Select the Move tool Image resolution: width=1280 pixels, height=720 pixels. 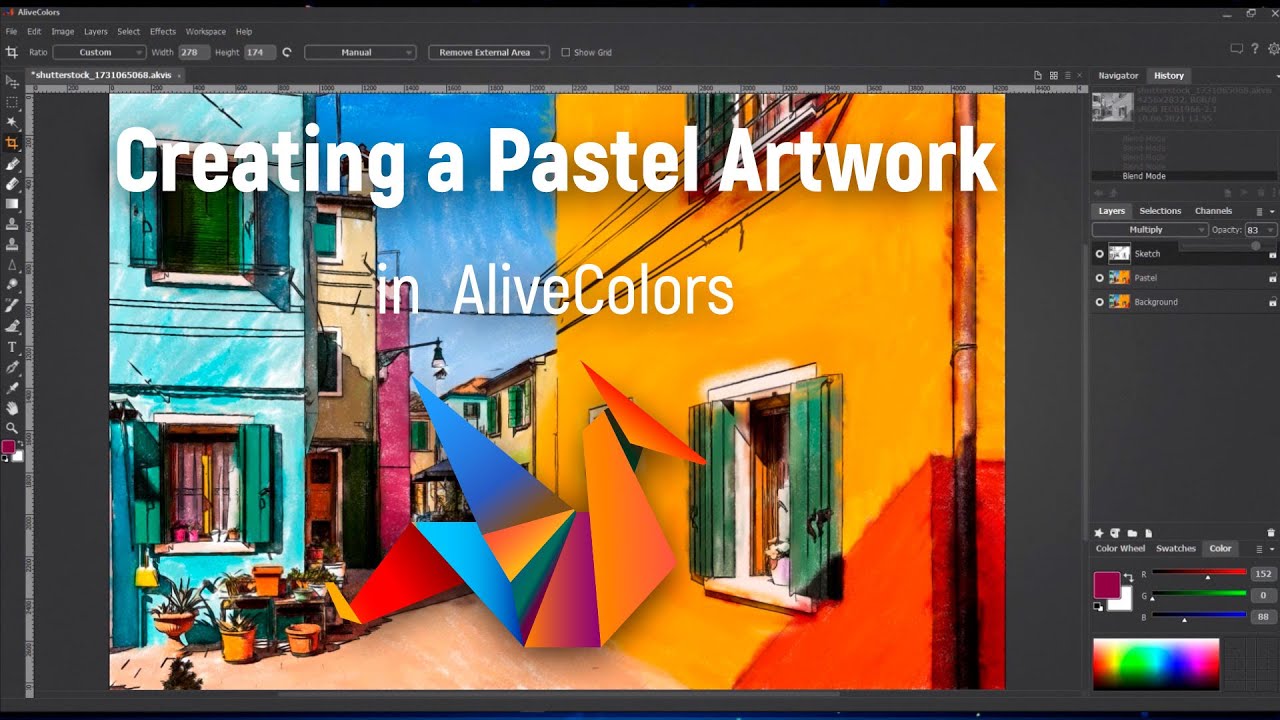pyautogui.click(x=12, y=82)
